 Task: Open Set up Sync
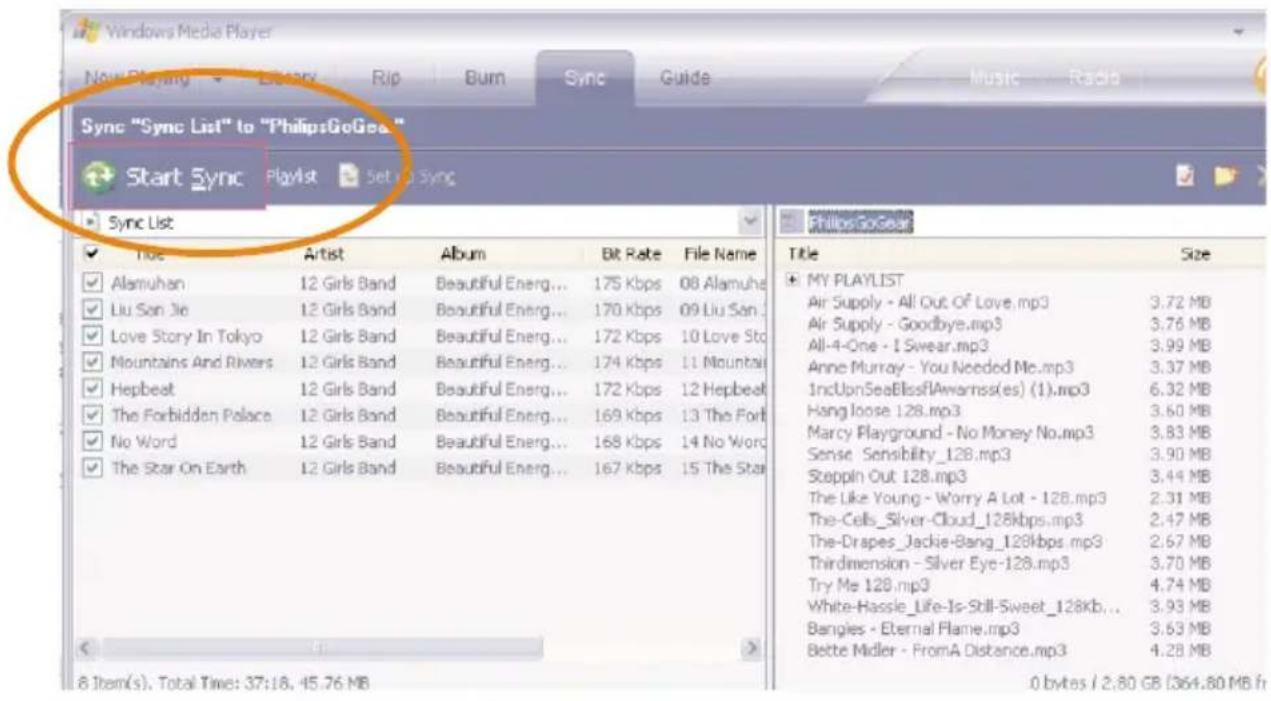[x=397, y=177]
